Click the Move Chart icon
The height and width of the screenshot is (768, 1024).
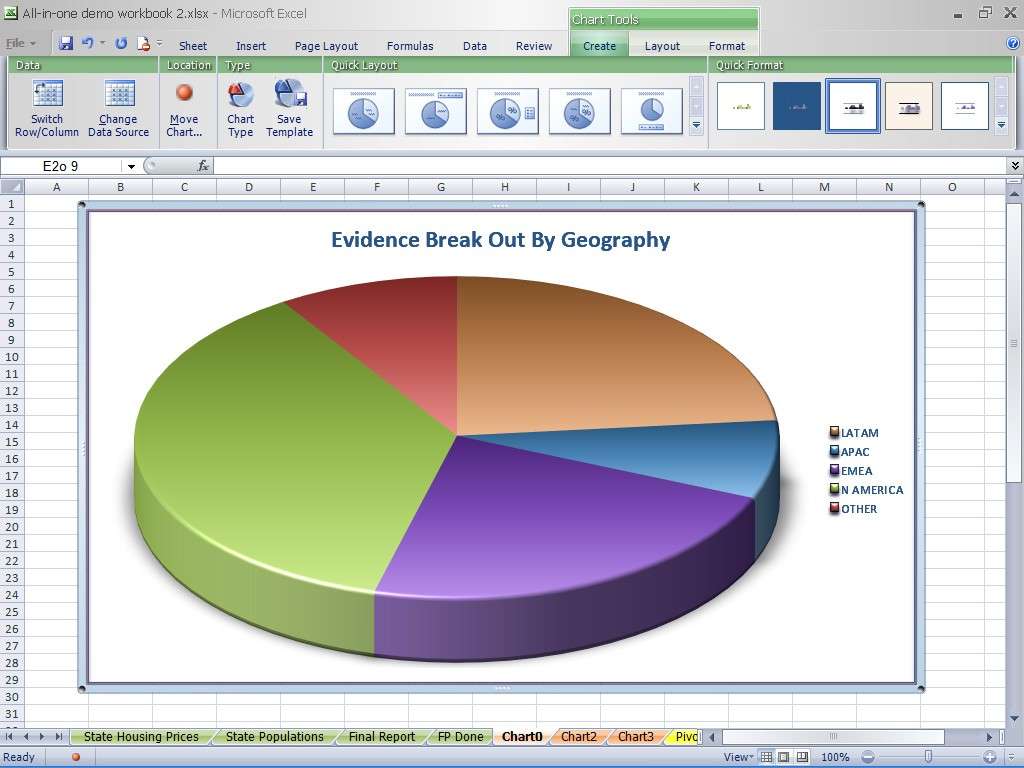(x=184, y=93)
